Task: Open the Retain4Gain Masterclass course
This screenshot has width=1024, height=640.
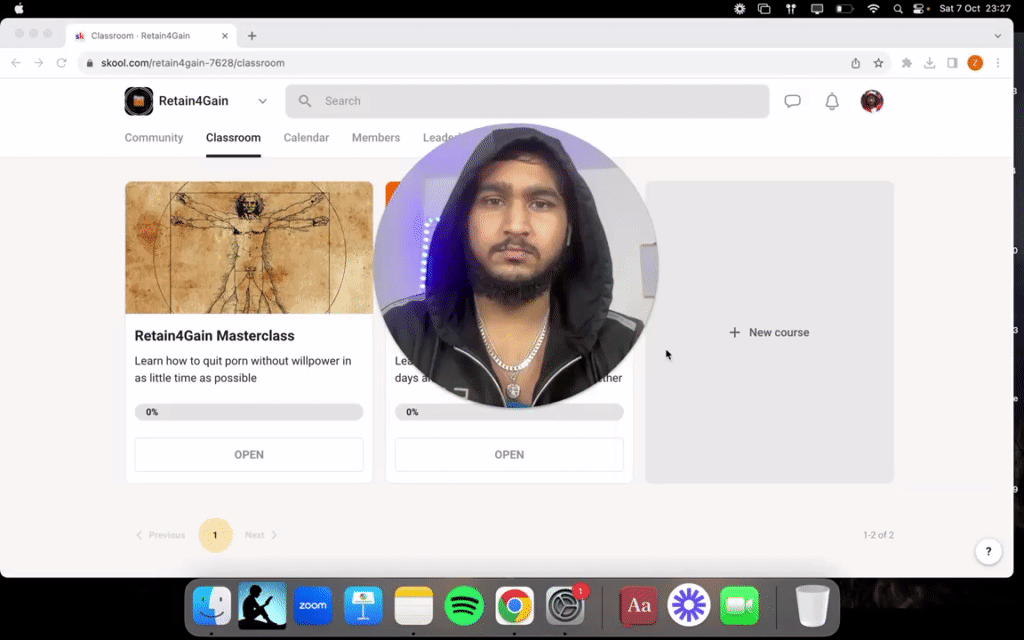Action: click(249, 455)
